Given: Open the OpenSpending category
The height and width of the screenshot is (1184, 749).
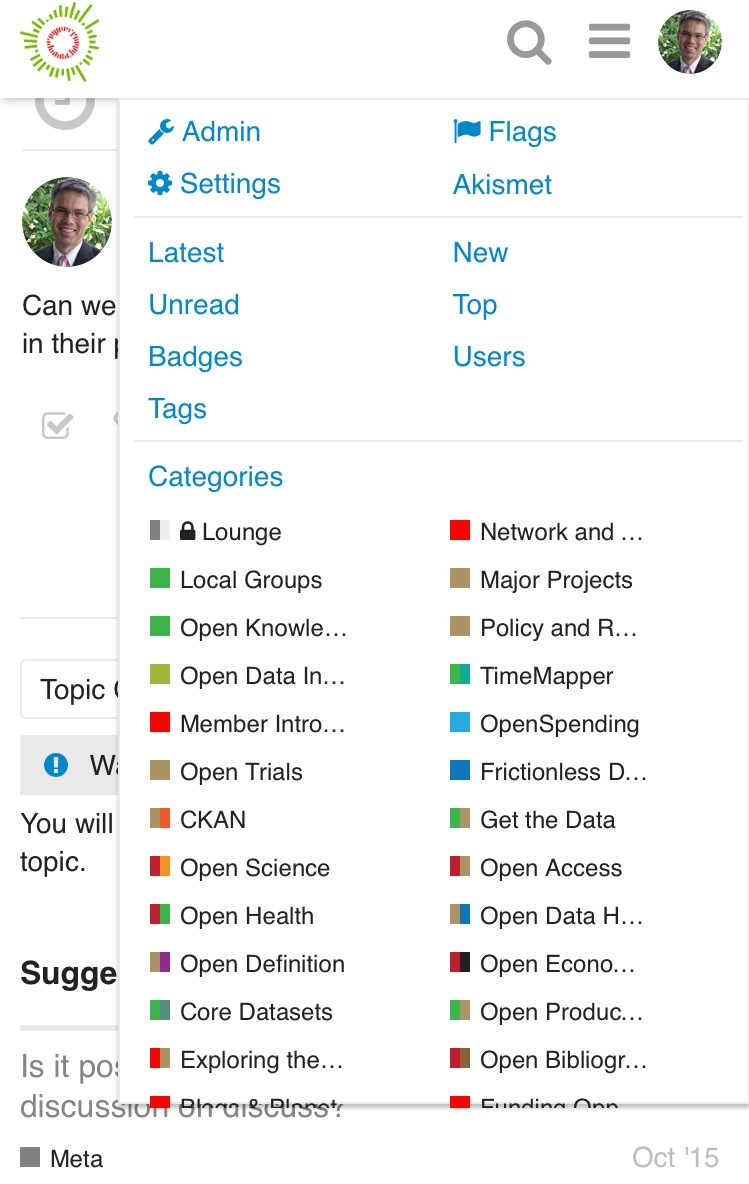Looking at the screenshot, I should pyautogui.click(x=559, y=724).
